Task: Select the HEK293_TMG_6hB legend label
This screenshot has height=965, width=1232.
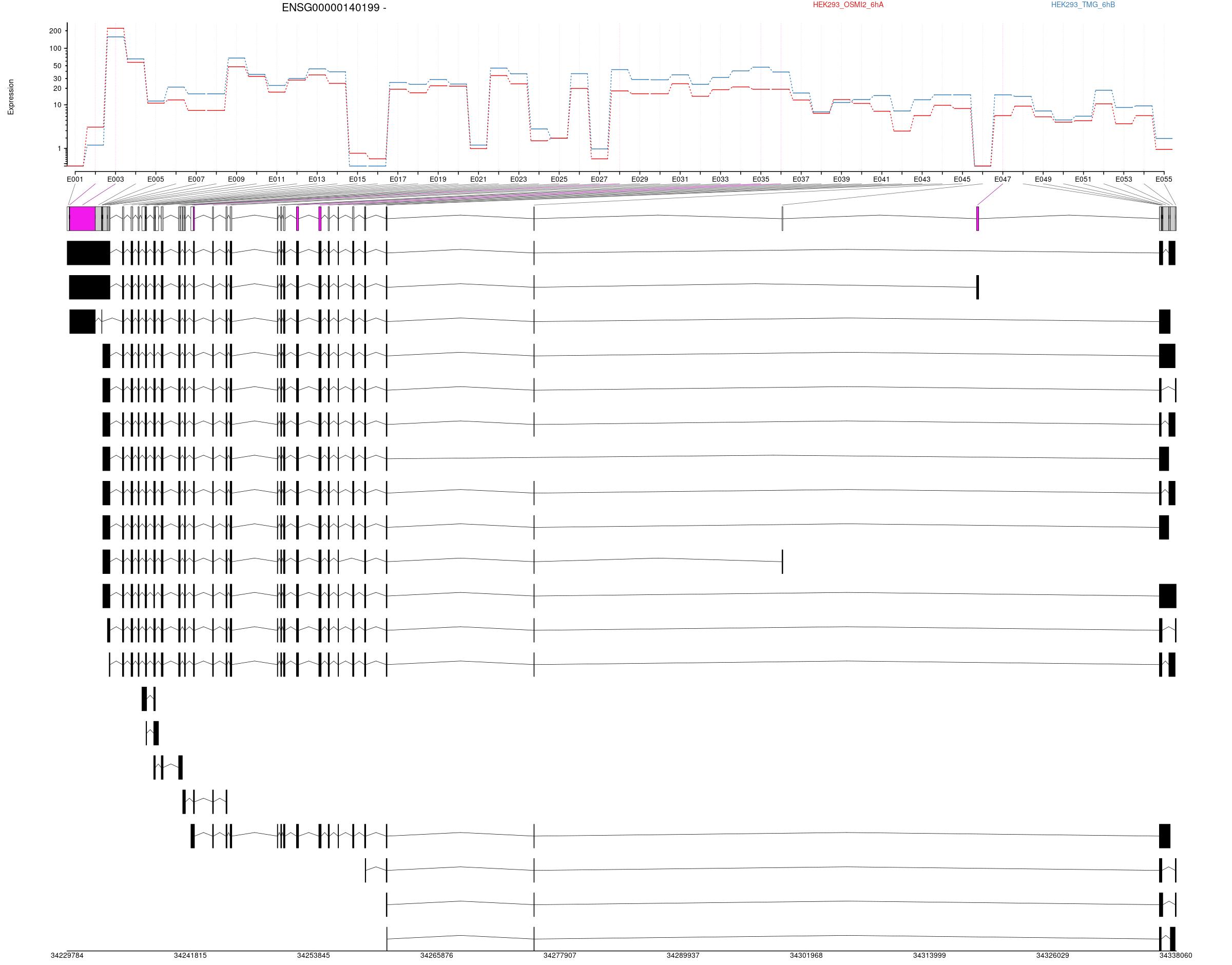Action: 1083,5
